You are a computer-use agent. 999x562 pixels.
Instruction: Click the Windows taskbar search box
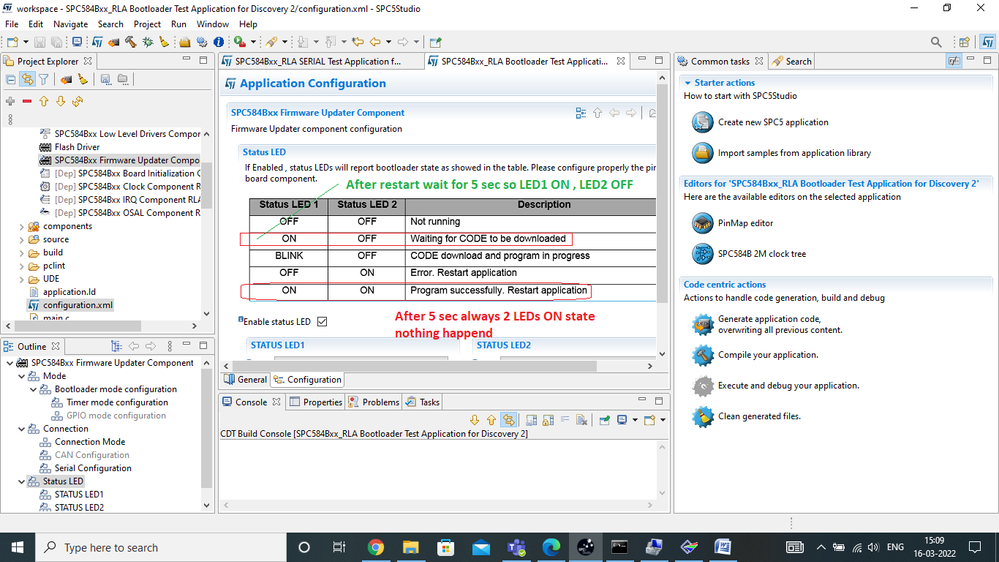pyautogui.click(x=161, y=547)
